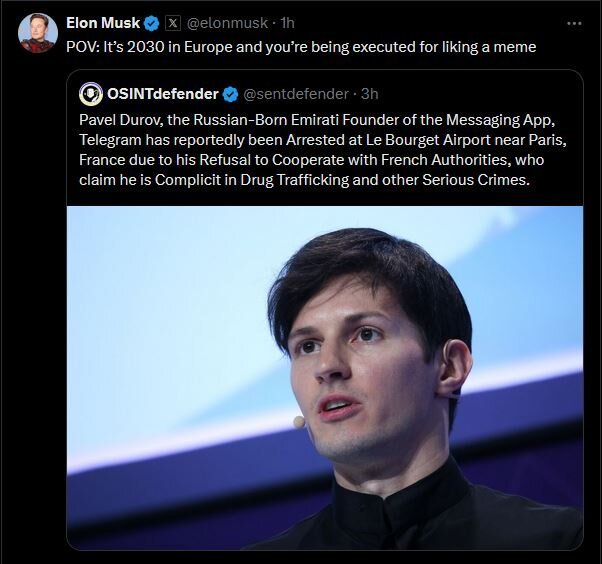This screenshot has width=602, height=564.
Task: Click the word 'Telegram' in the quoted post
Action: click(x=110, y=139)
